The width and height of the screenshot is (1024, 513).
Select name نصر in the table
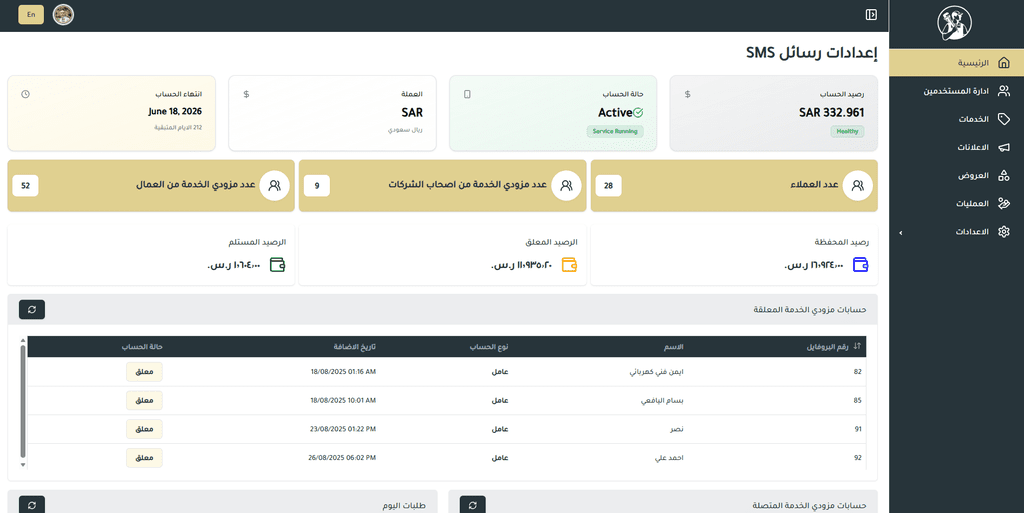point(677,429)
